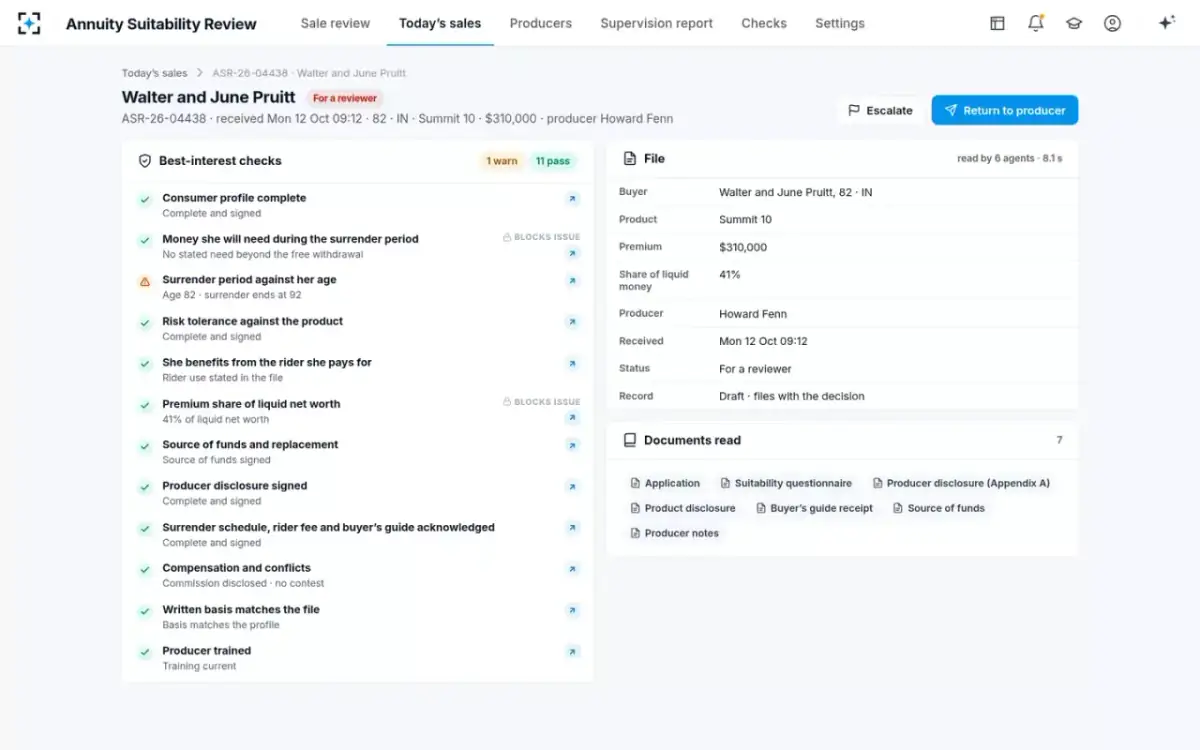Image resolution: width=1200 pixels, height=750 pixels.
Task: Click the Howard Fenn producer value
Action: point(753,314)
